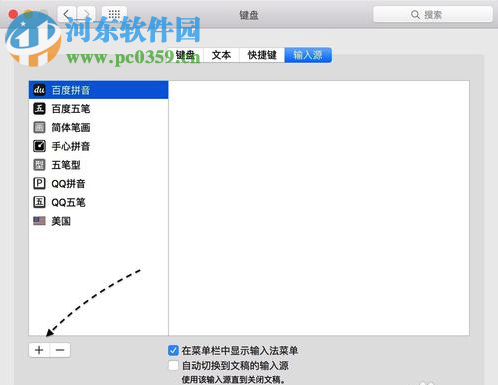Go back with the left chevron

67,14
